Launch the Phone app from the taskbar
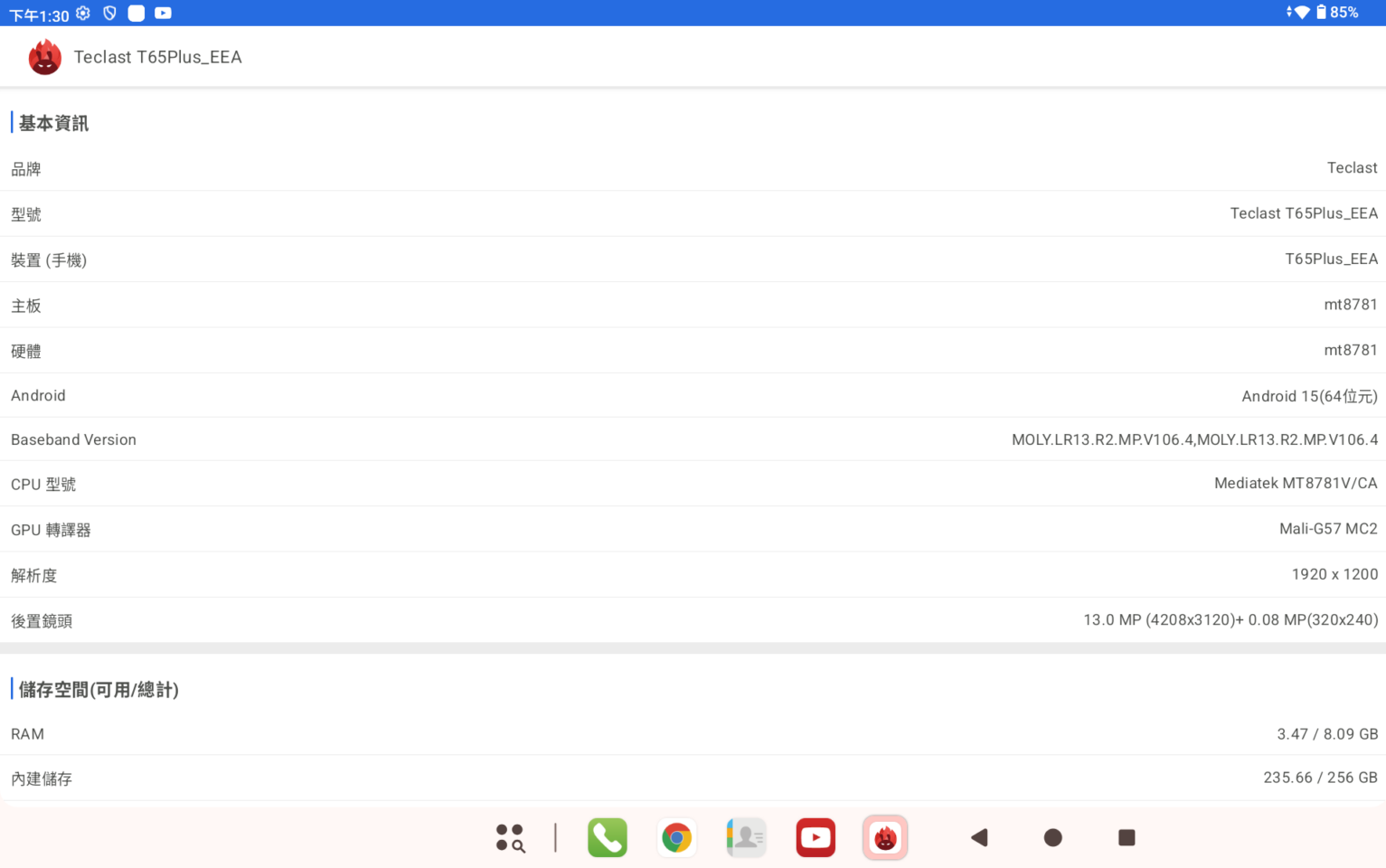 tap(608, 838)
